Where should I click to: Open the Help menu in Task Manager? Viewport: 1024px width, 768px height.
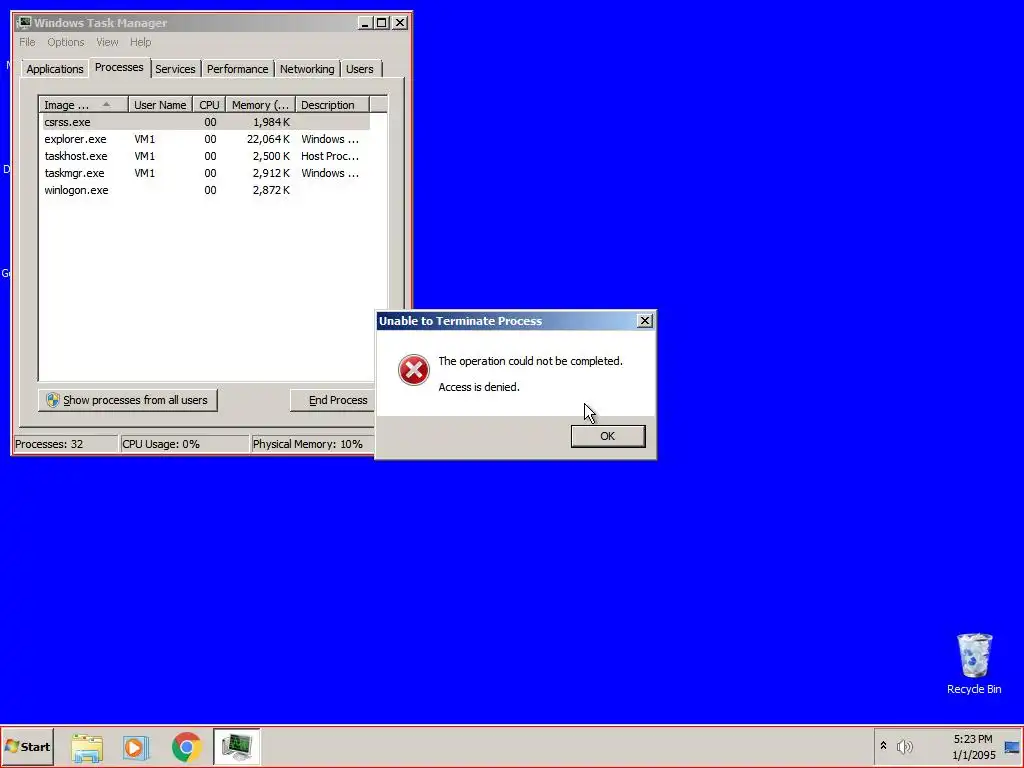(140, 42)
